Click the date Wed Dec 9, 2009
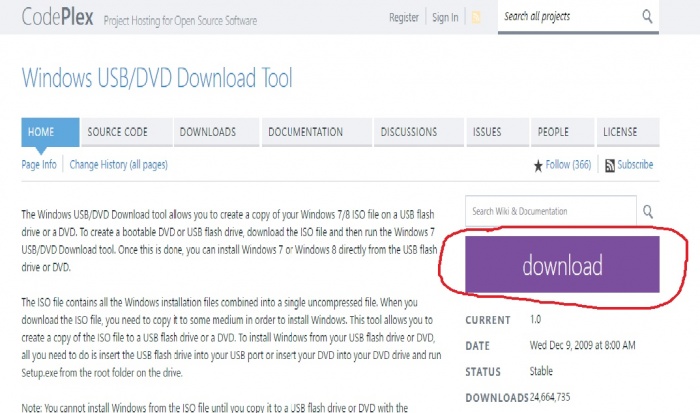Image resolution: width=700 pixels, height=413 pixels. [x=582, y=345]
